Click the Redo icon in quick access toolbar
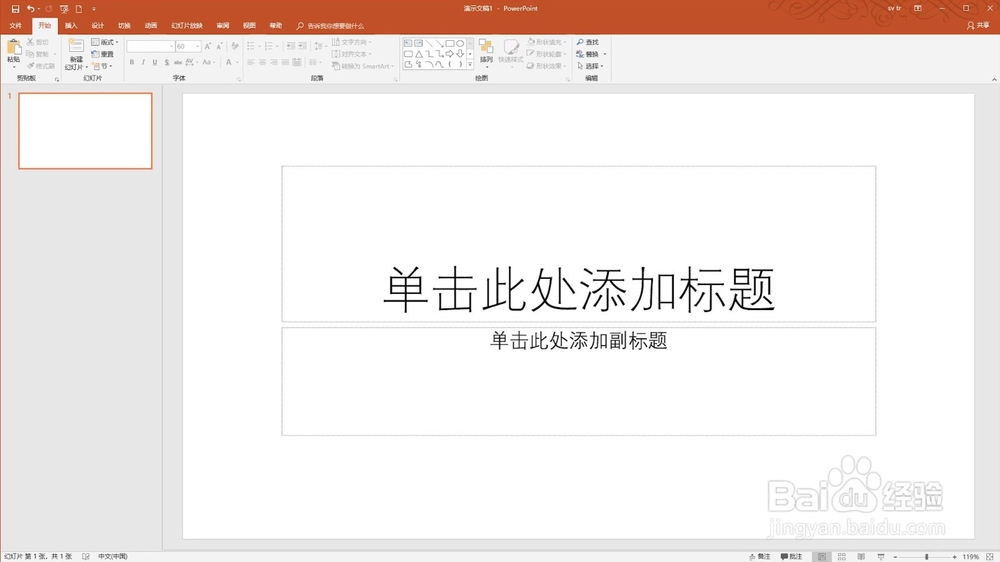 pos(48,9)
